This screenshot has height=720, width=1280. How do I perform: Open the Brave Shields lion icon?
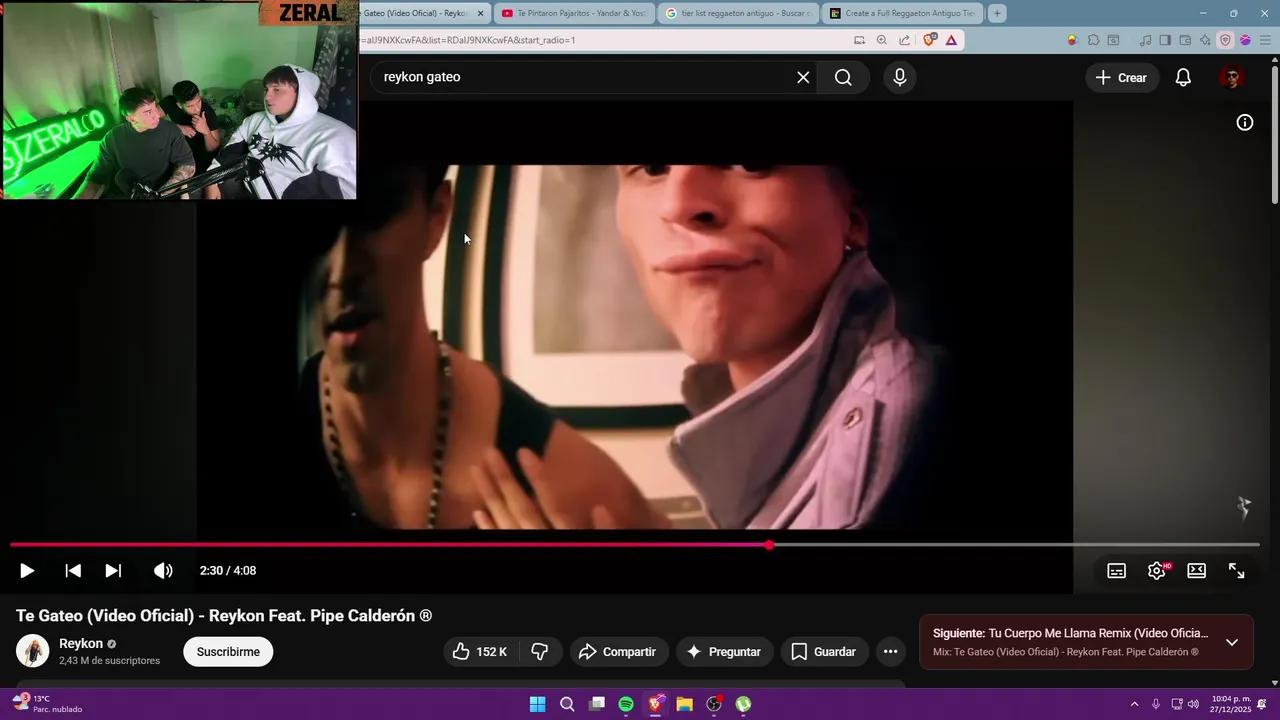point(929,40)
